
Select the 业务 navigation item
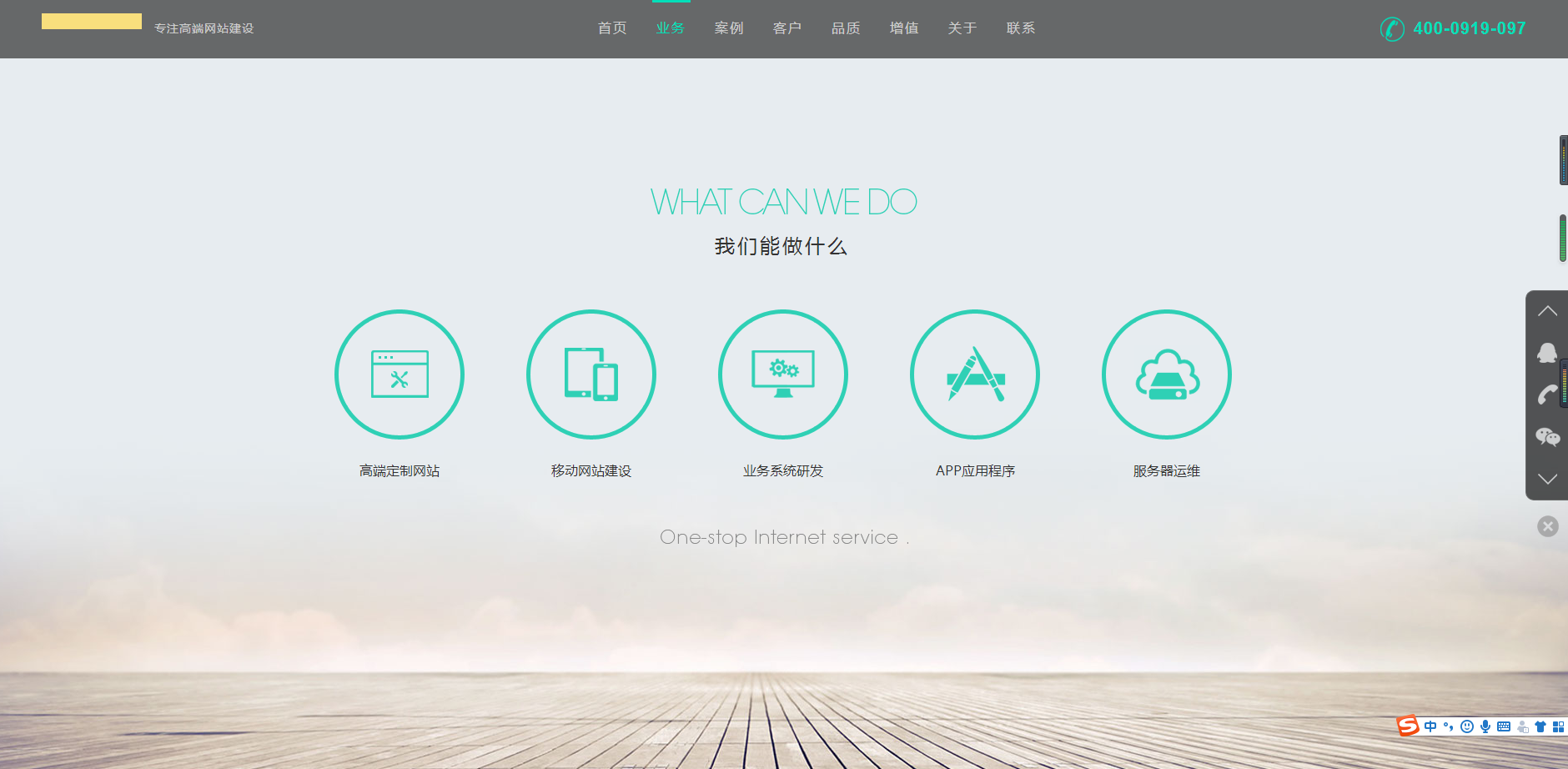(671, 28)
